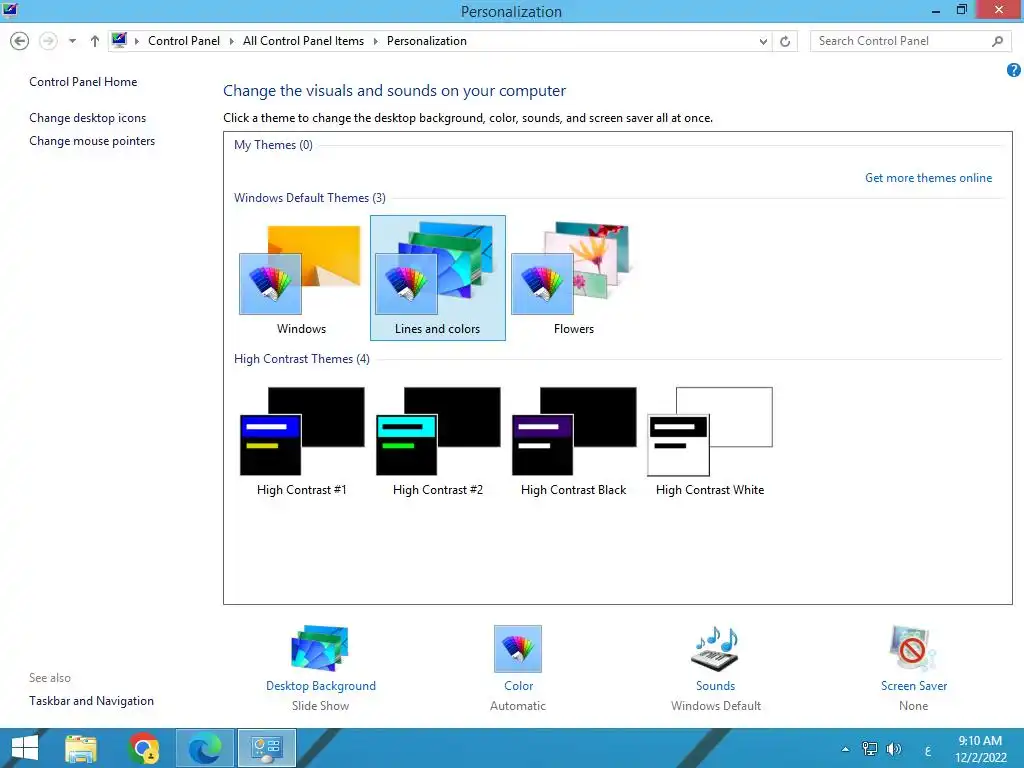The height and width of the screenshot is (768, 1024).
Task: Restore down the Personalization window
Action: (961, 10)
